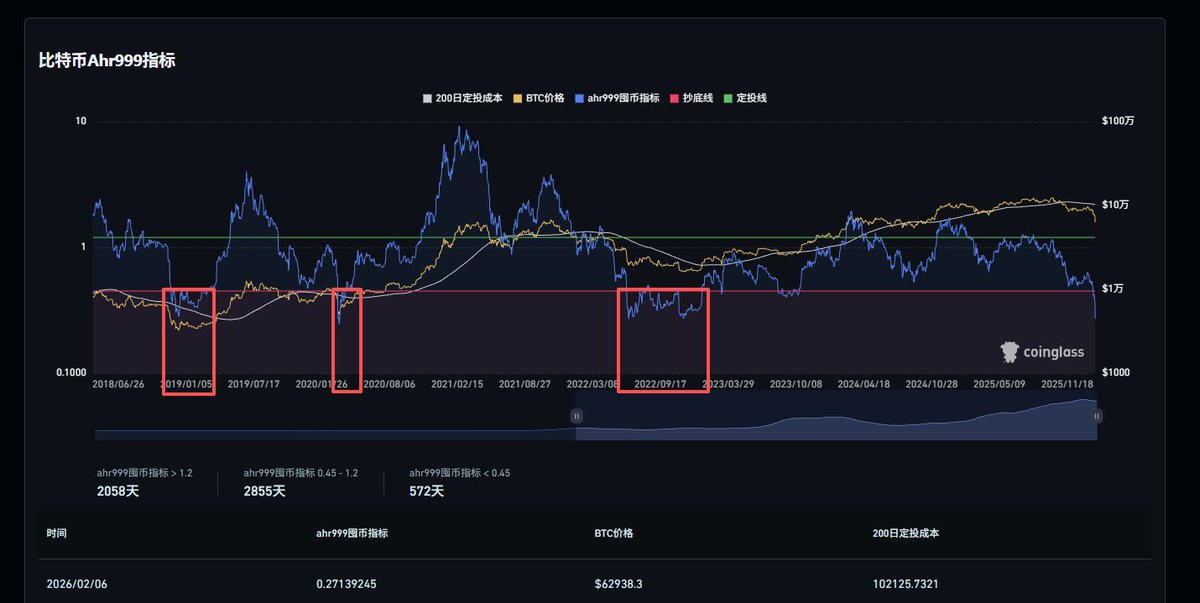Toggle the BTC价格 legend series

539,98
